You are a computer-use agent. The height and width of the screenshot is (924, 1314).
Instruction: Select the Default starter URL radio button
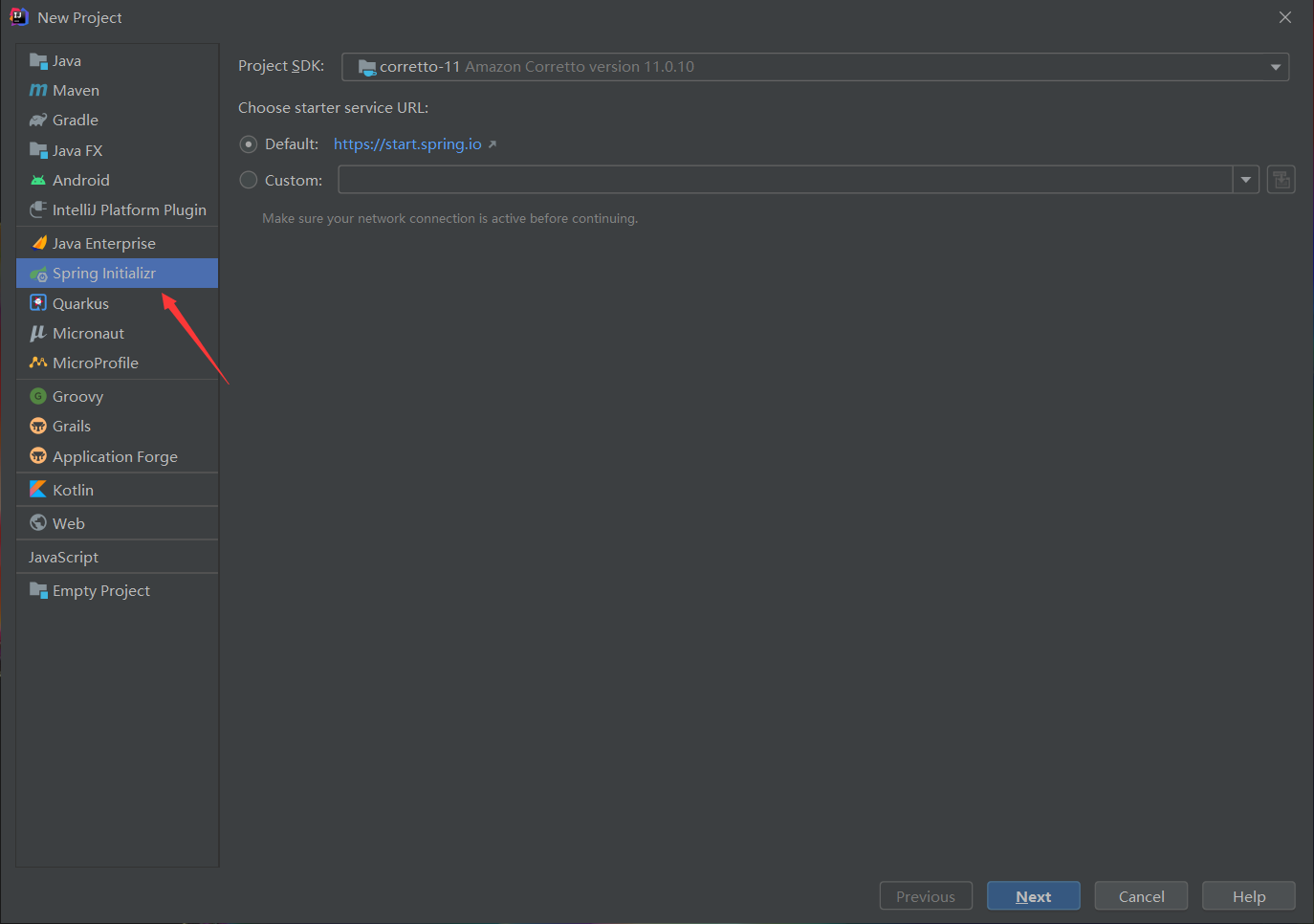click(249, 144)
